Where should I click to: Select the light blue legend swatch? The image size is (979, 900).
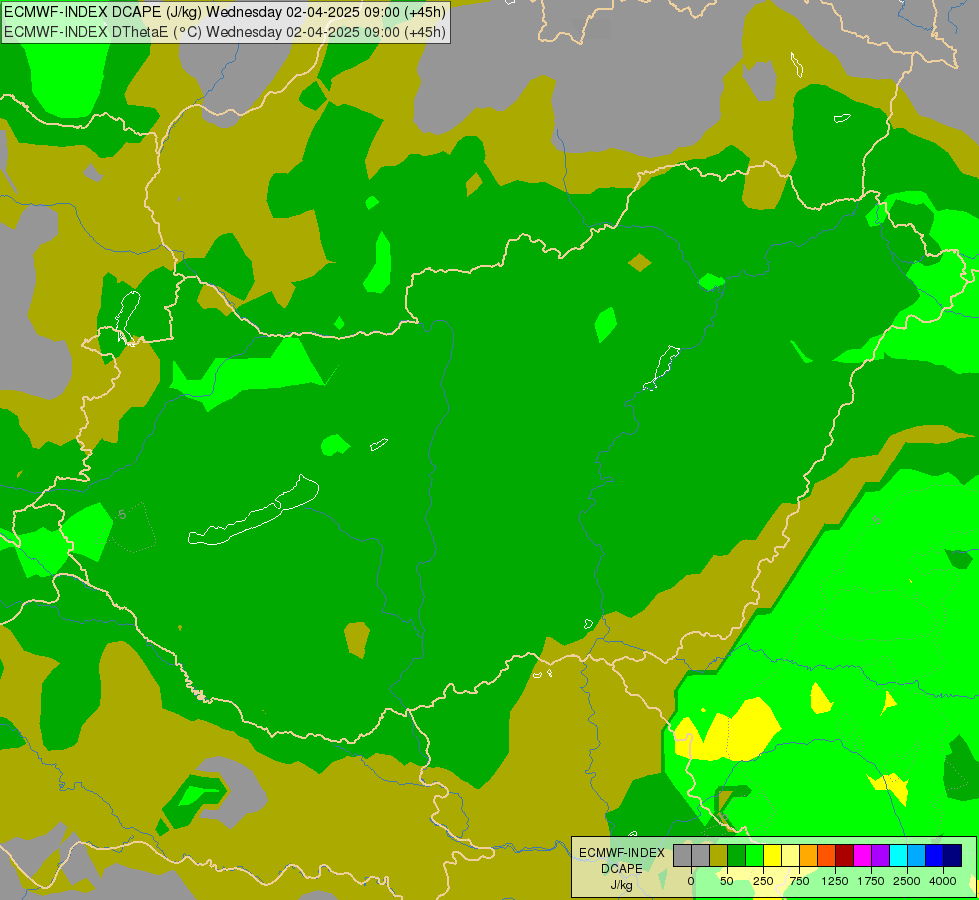[917, 856]
